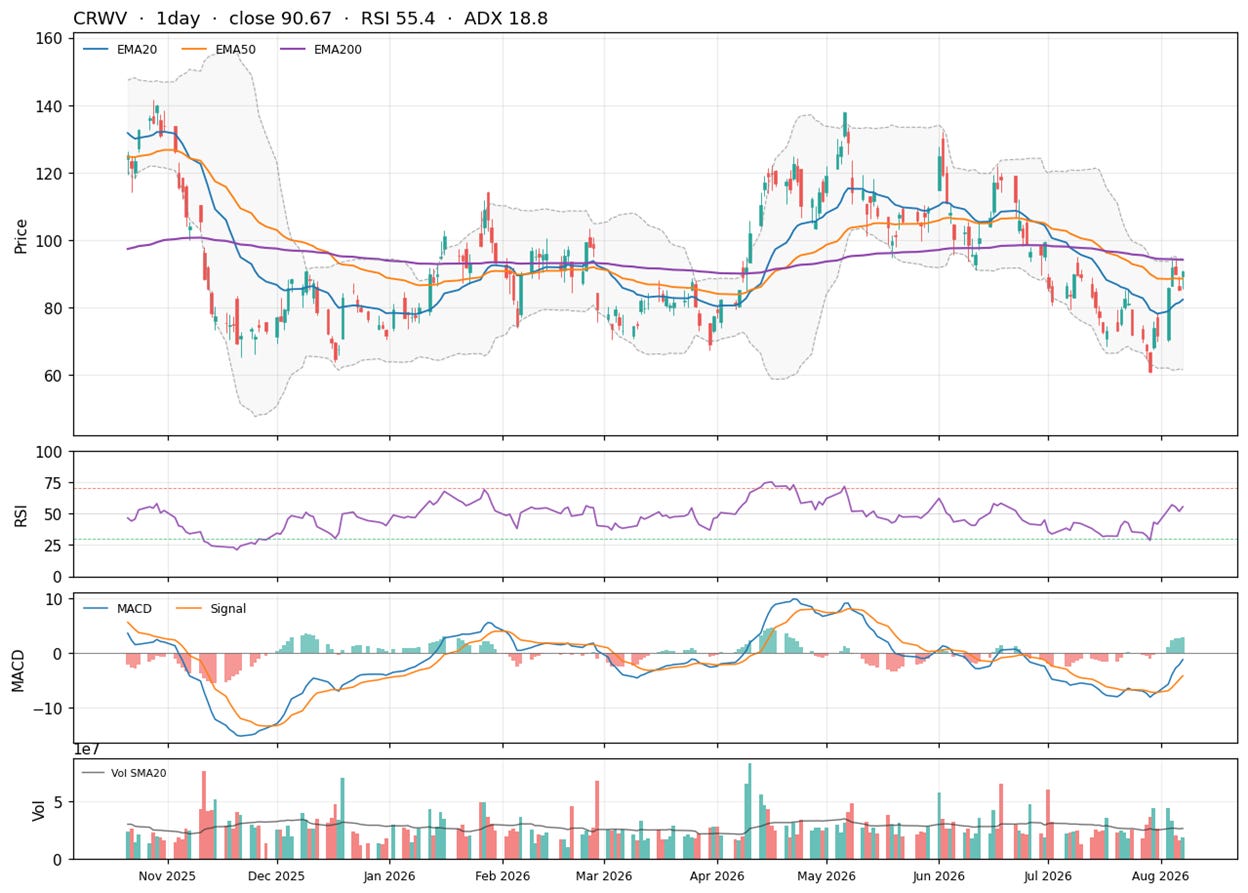1248x893 pixels.
Task: Click the "1e7" scale multiplier above the volume panel
Action: pos(88,750)
